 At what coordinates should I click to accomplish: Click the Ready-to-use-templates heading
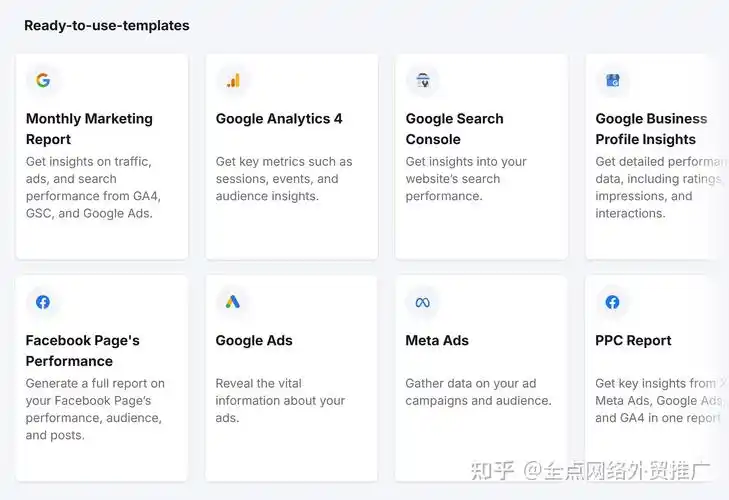click(107, 25)
